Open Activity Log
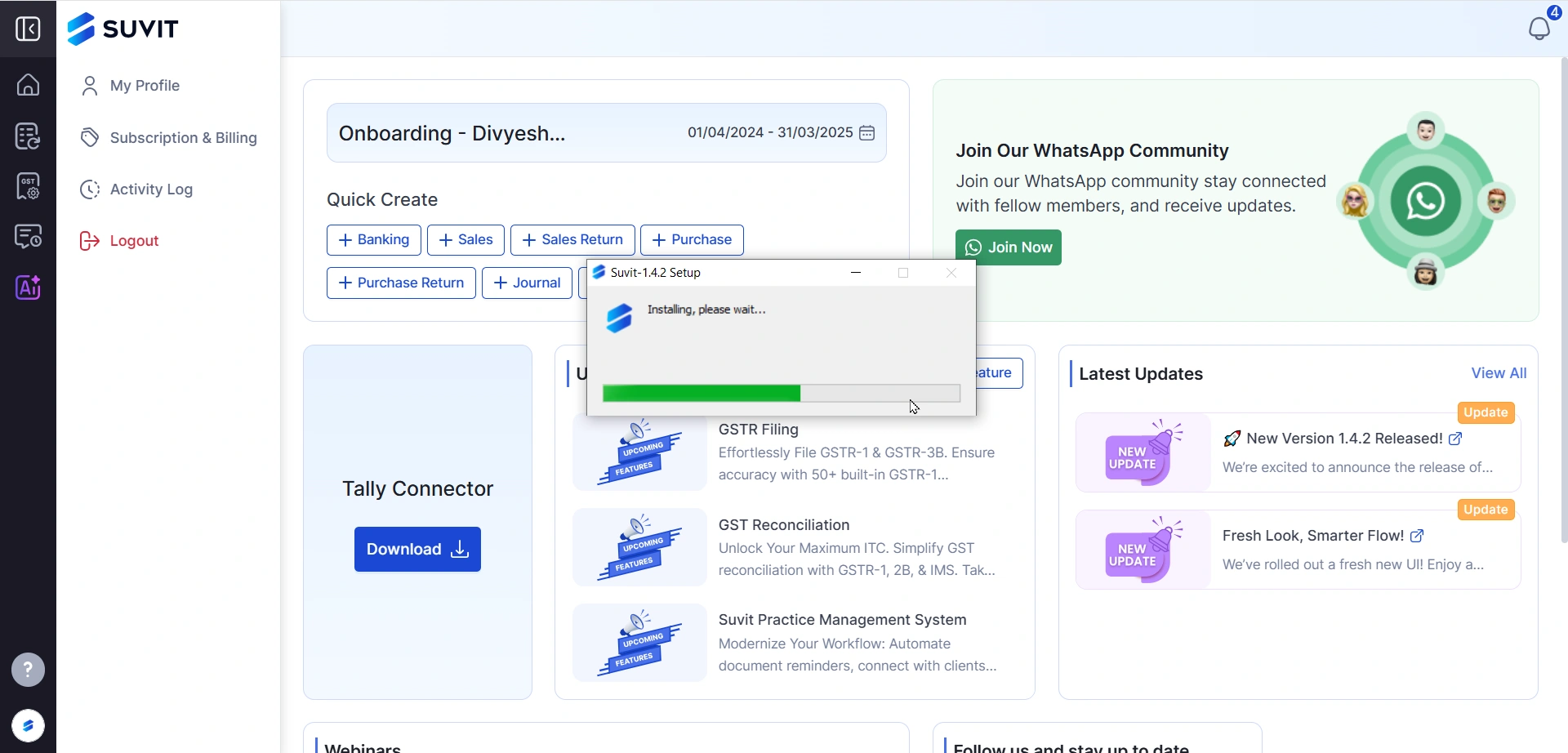Viewport: 1568px width, 753px height. point(136,189)
